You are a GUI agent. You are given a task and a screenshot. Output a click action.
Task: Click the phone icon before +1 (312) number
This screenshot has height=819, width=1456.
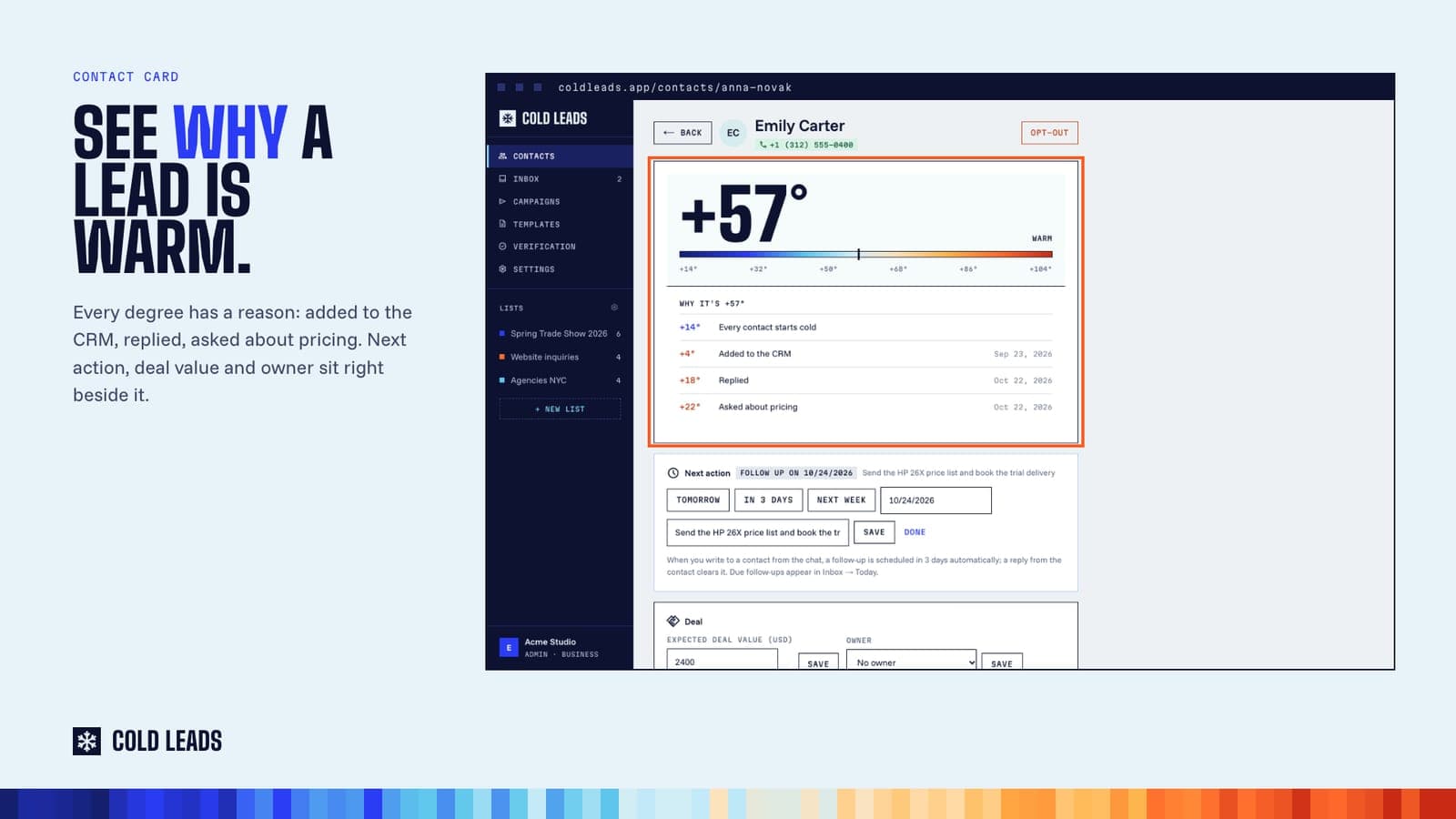coord(763,145)
